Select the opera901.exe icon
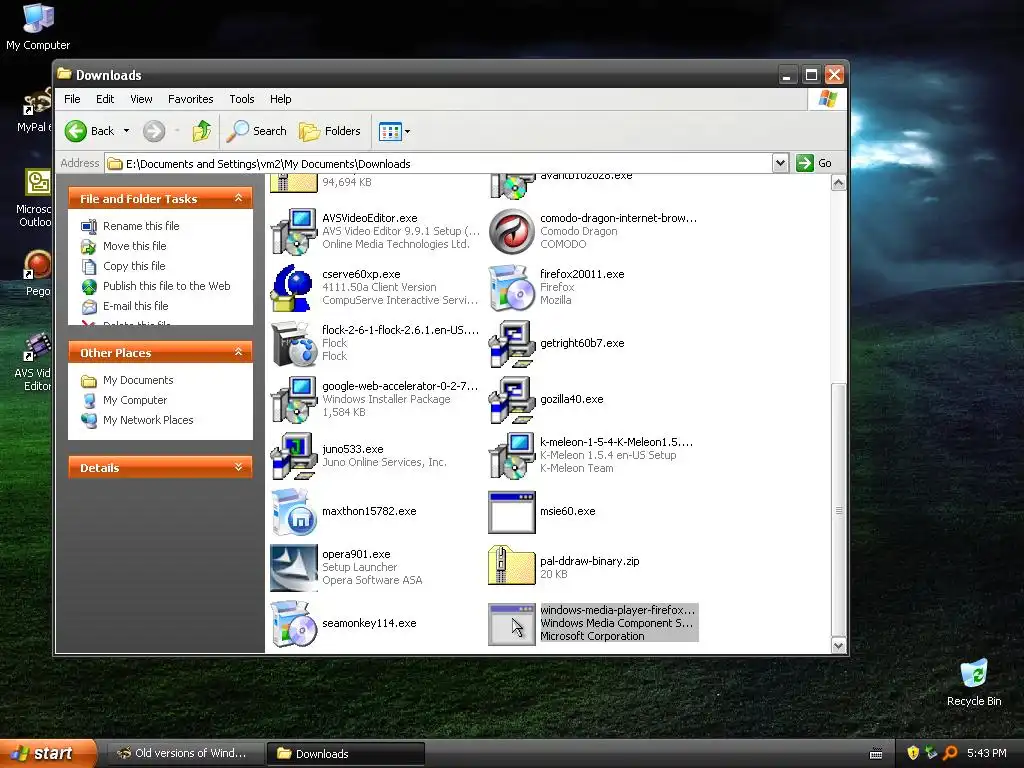1024x768 pixels. point(294,568)
